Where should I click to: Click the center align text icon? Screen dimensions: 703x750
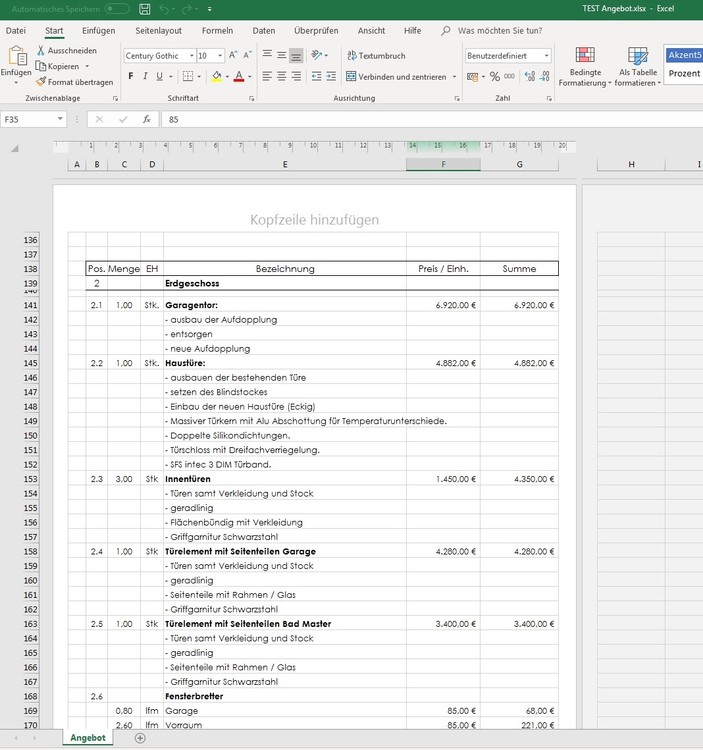coord(282,76)
